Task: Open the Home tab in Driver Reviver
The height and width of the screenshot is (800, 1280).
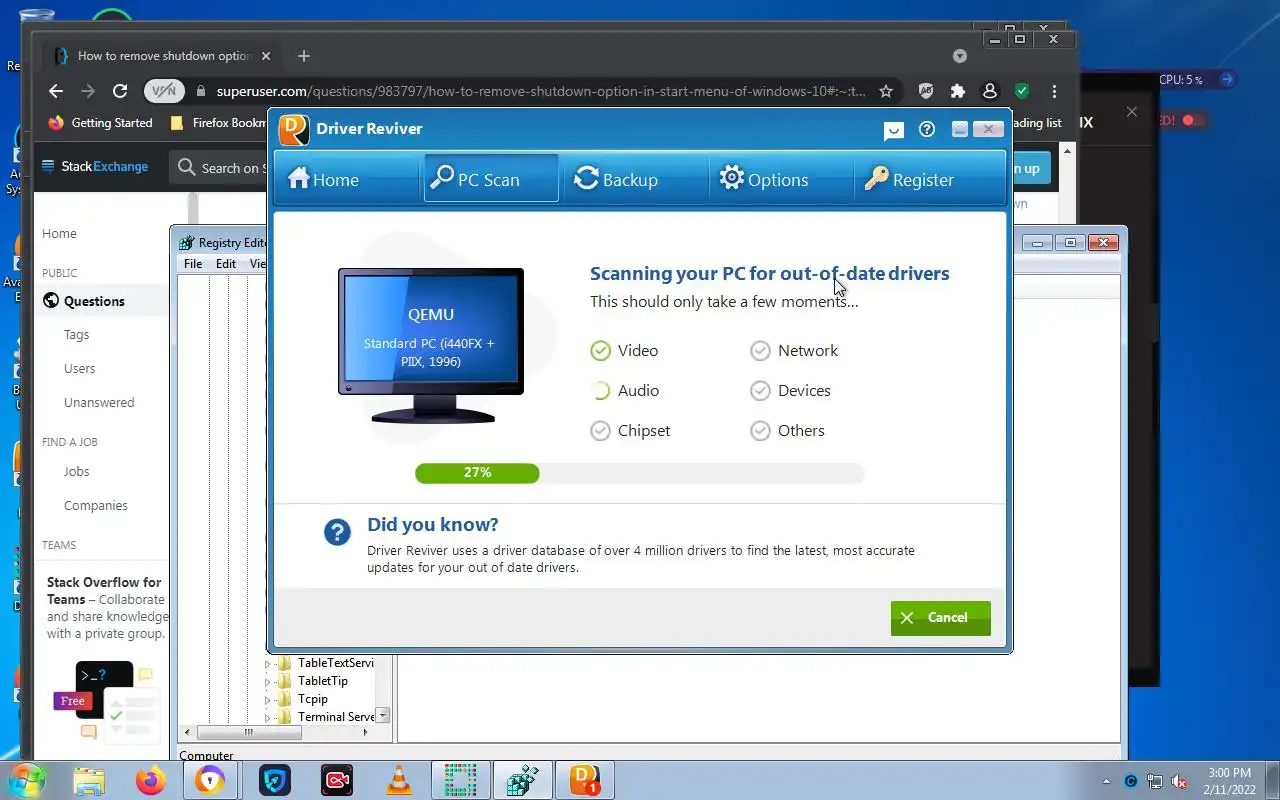Action: coord(323,179)
